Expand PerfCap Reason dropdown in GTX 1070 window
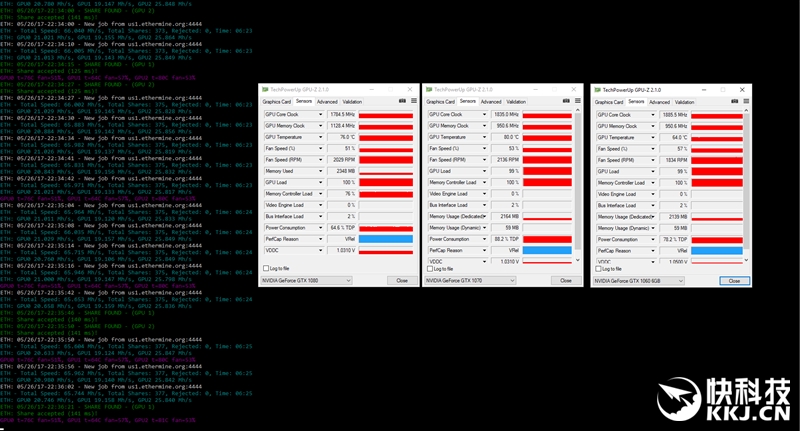The image size is (800, 431). (484, 250)
